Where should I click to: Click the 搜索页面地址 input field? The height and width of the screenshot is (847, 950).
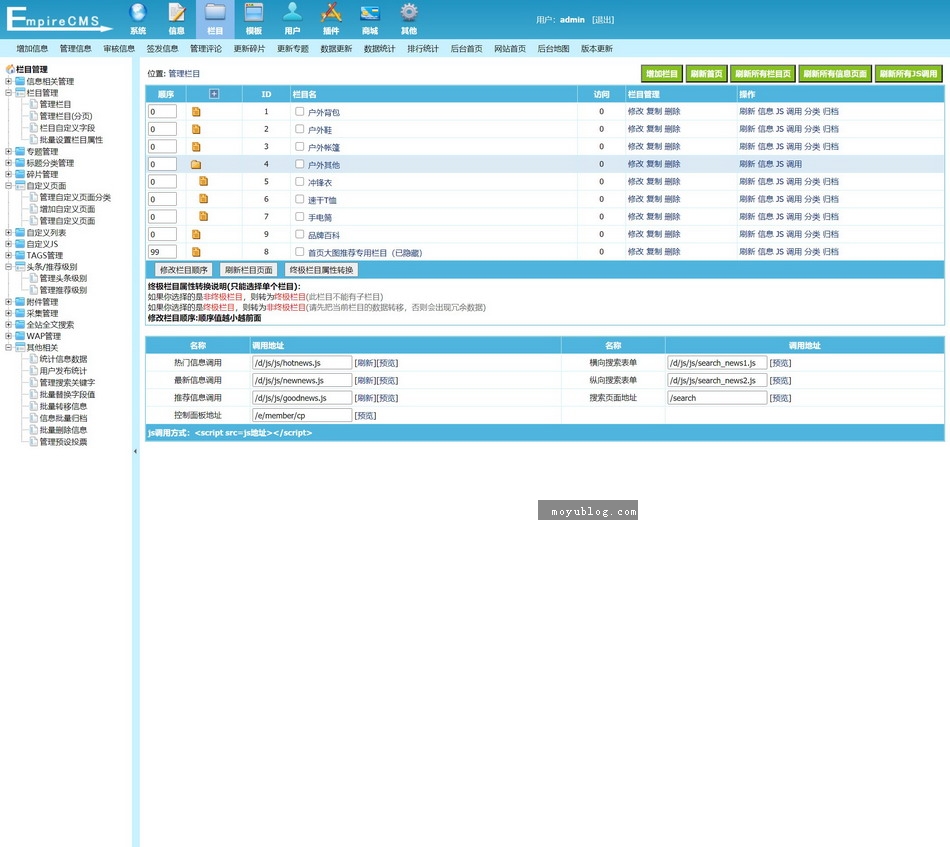(x=717, y=398)
